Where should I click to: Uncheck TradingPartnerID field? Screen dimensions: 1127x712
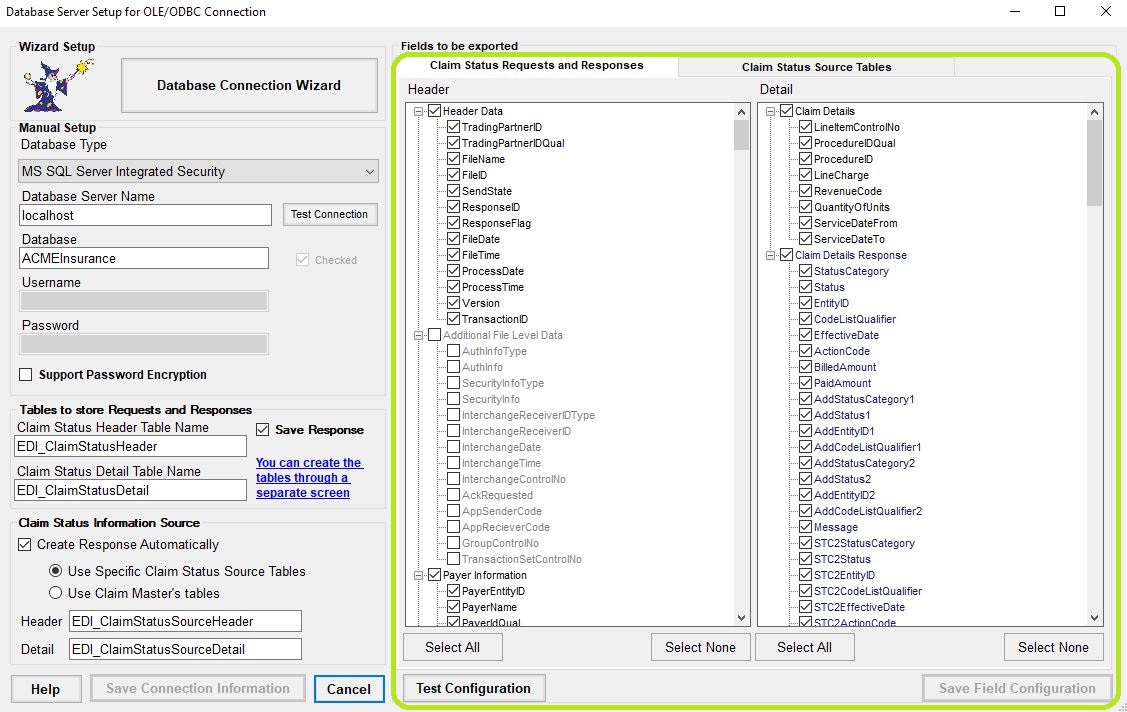click(x=454, y=127)
